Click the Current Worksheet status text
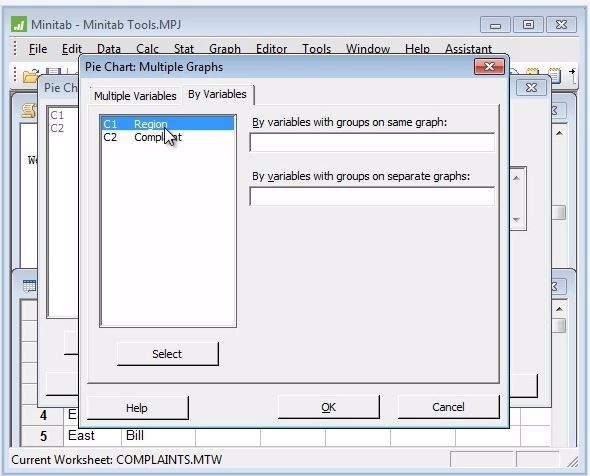590x476 pixels. tap(117, 459)
